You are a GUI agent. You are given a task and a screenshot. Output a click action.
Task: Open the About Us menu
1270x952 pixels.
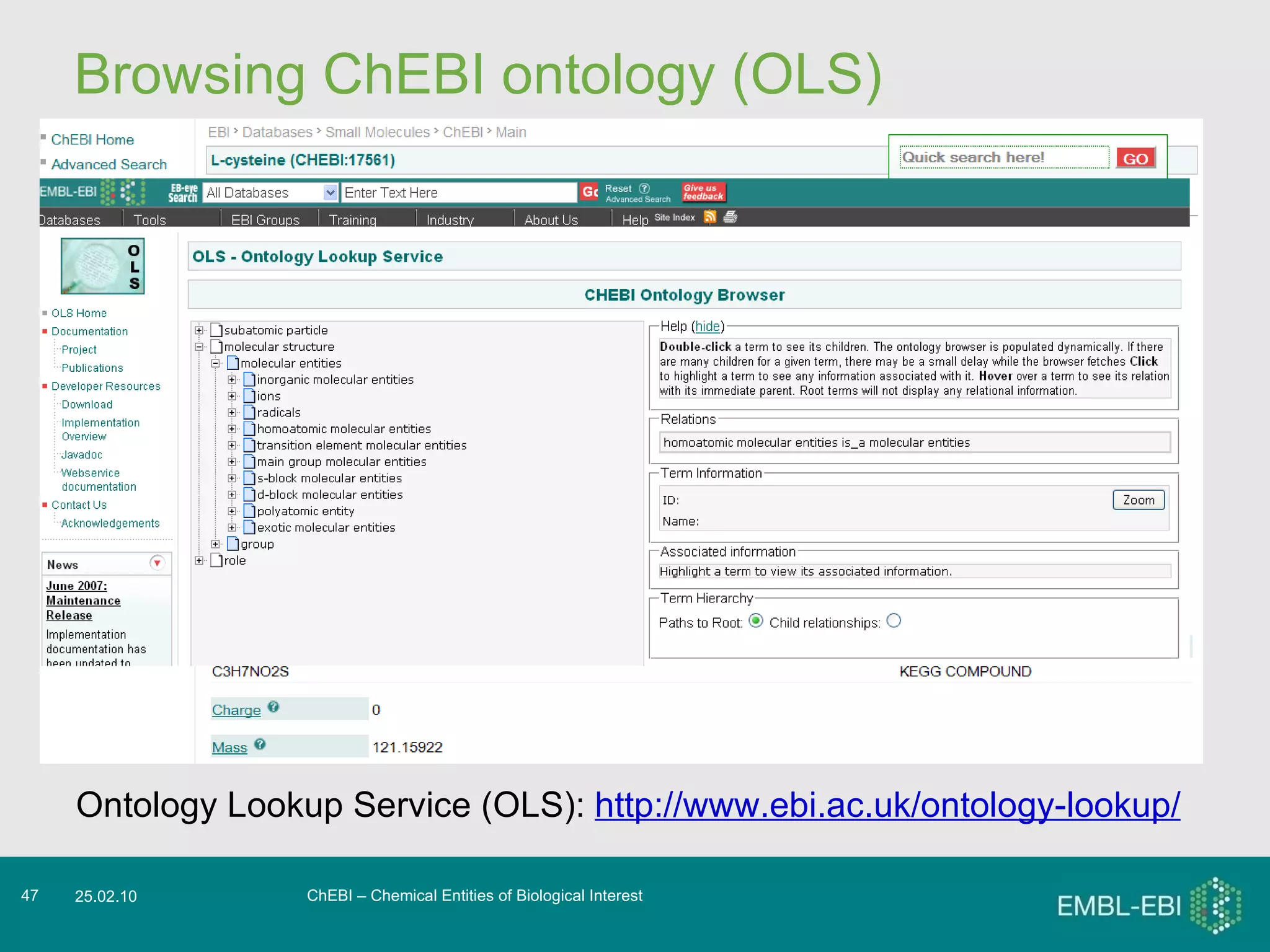point(551,220)
